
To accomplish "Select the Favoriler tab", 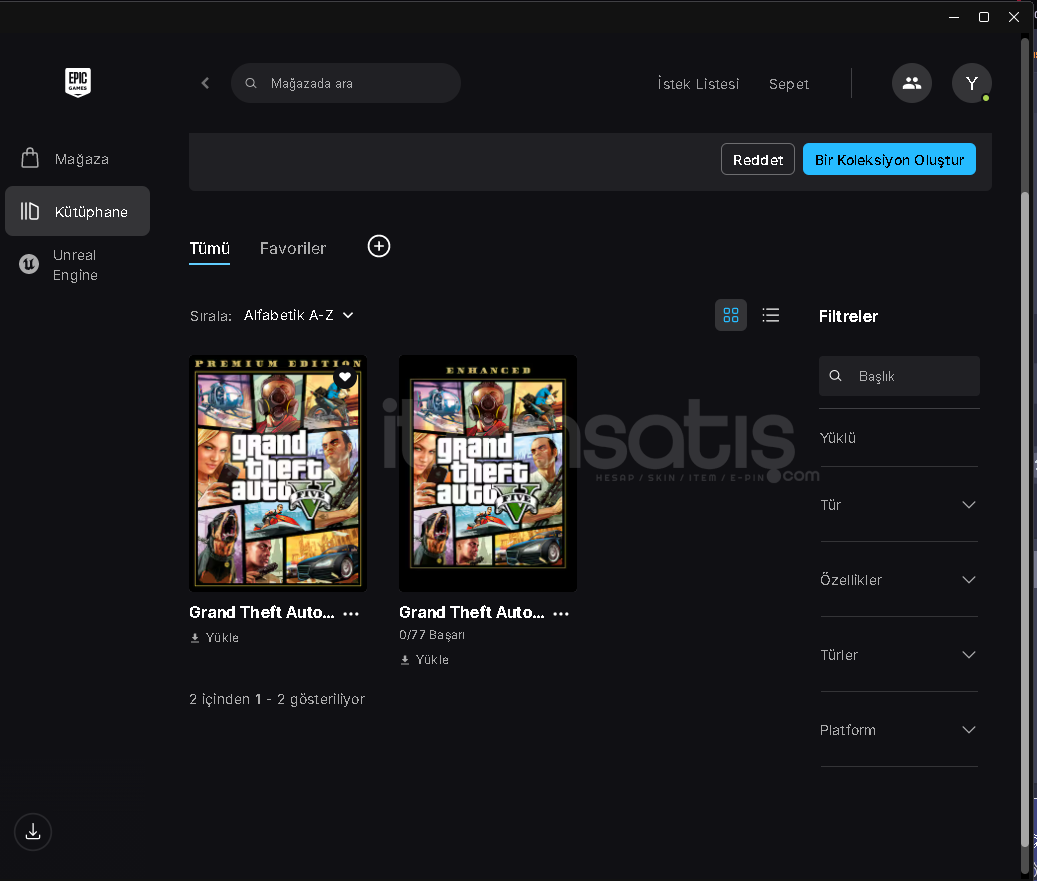I will (x=293, y=249).
